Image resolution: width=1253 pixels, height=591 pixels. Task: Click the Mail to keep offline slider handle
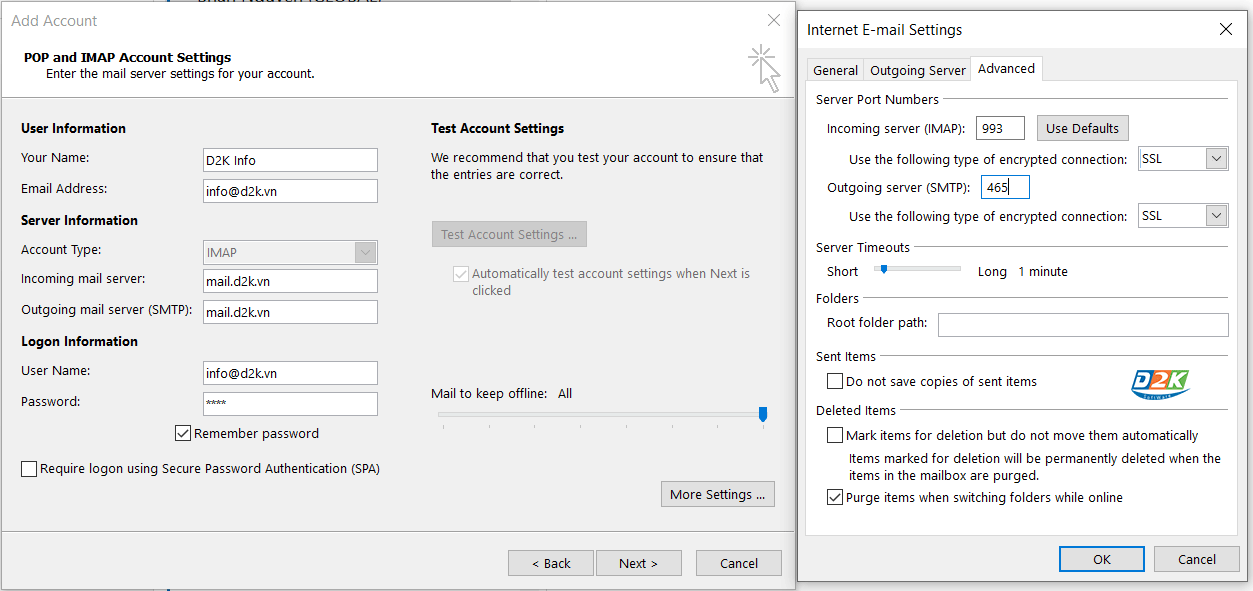click(x=763, y=414)
